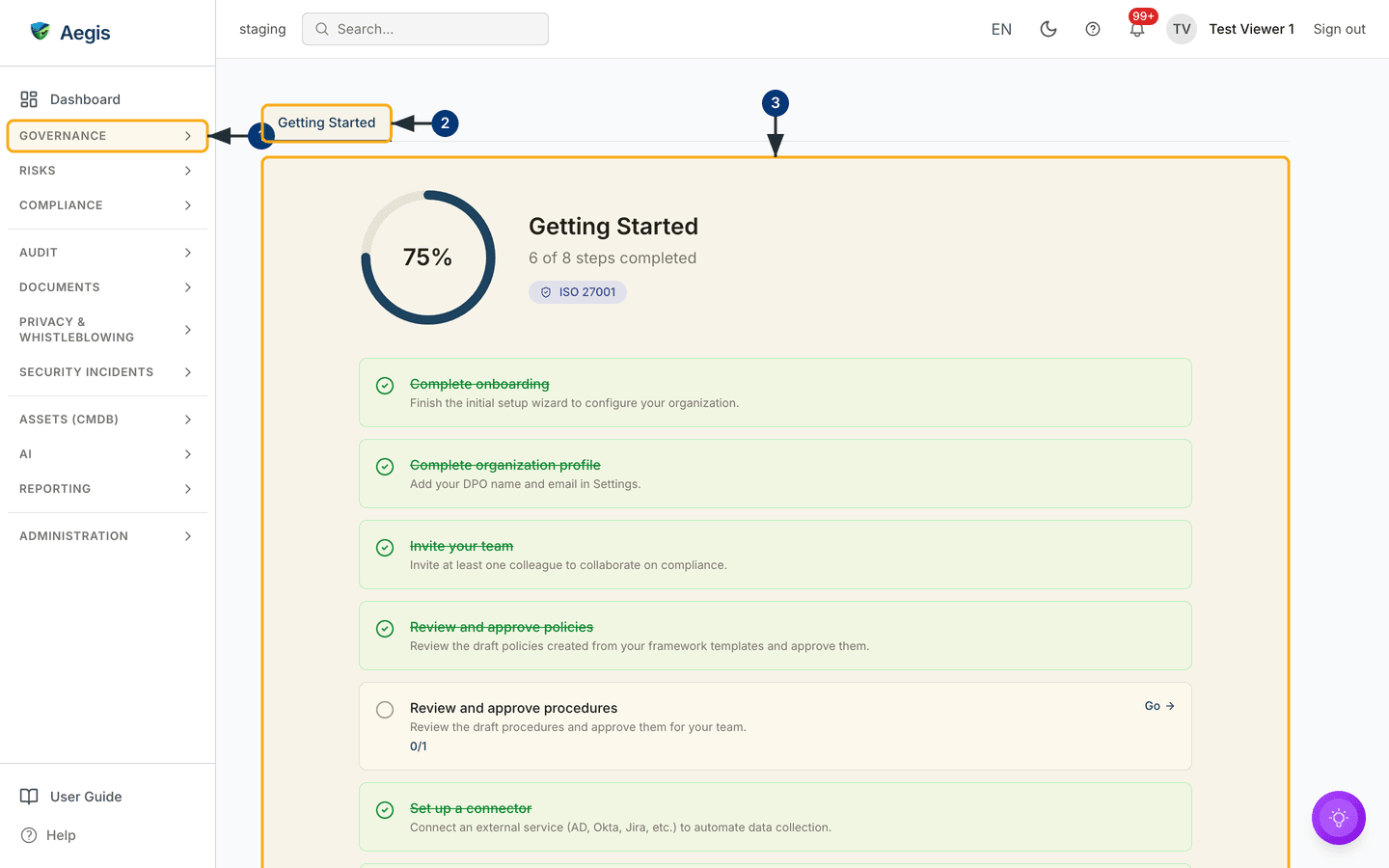Open the User Guide link
This screenshot has height=868, width=1389.
click(x=86, y=797)
